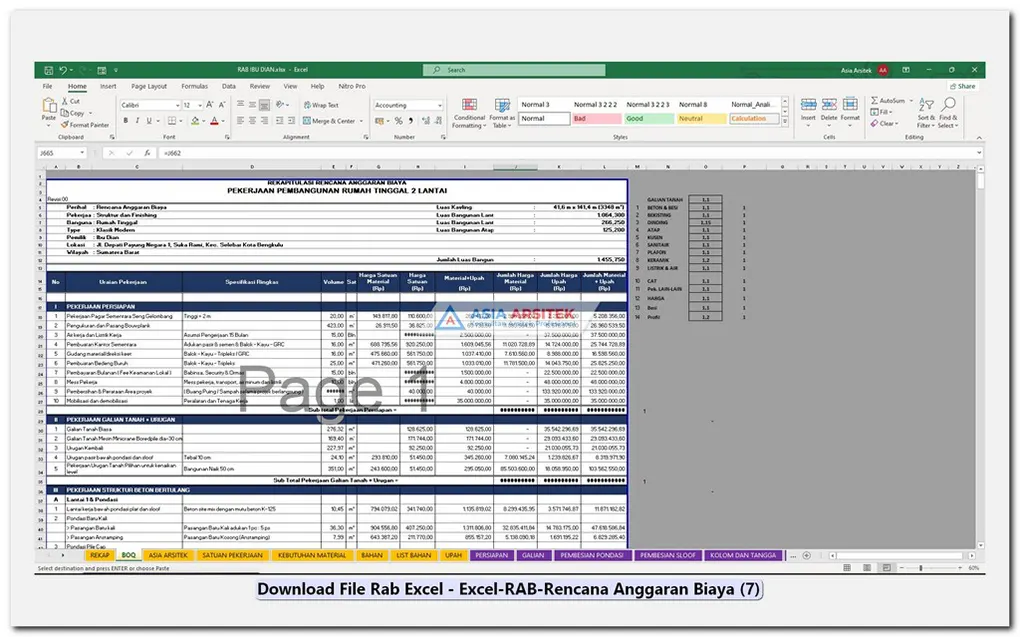1020x637 pixels.
Task: Click Decrease Indent icon
Action: coord(279,121)
